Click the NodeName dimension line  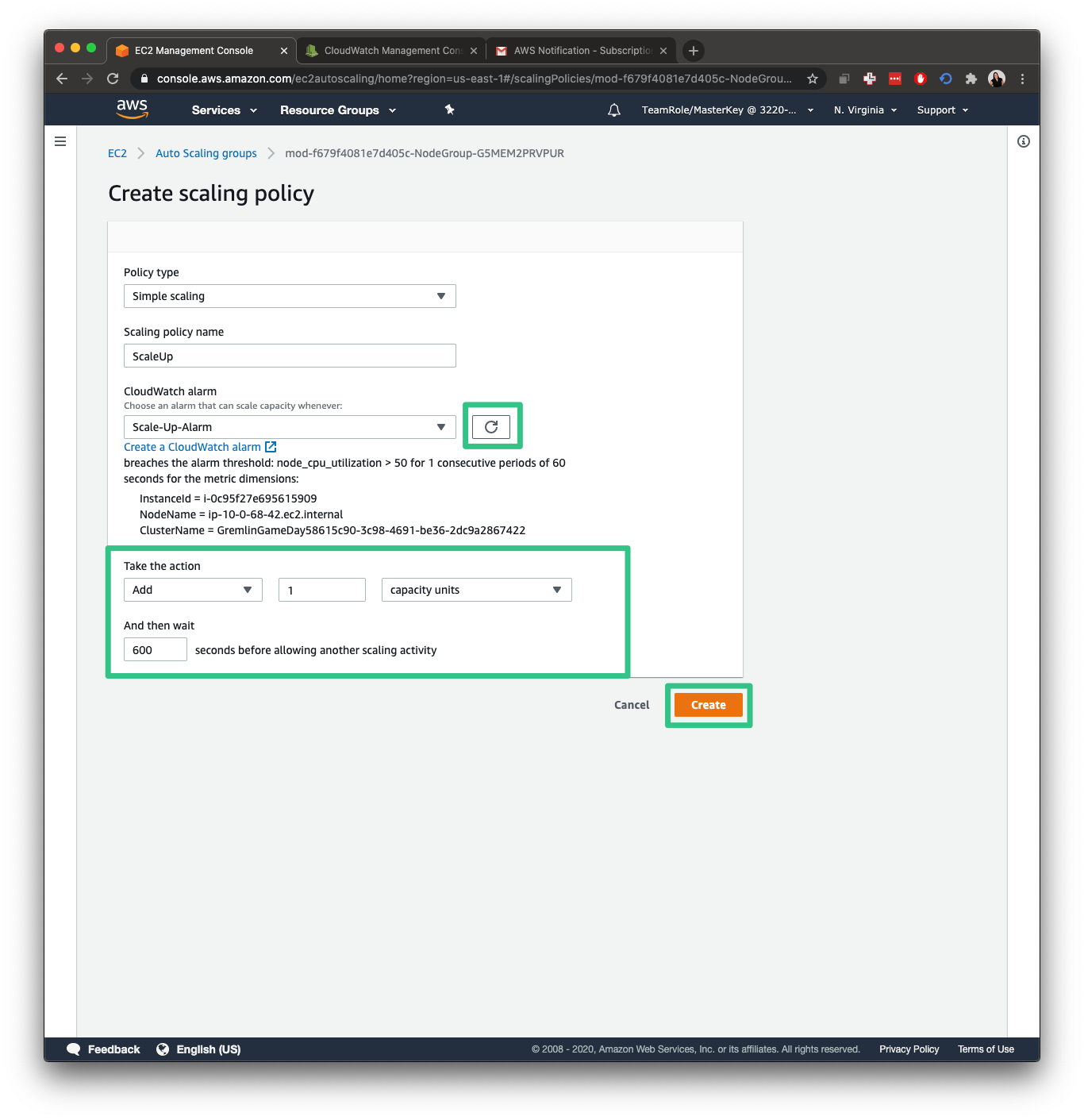click(x=241, y=514)
